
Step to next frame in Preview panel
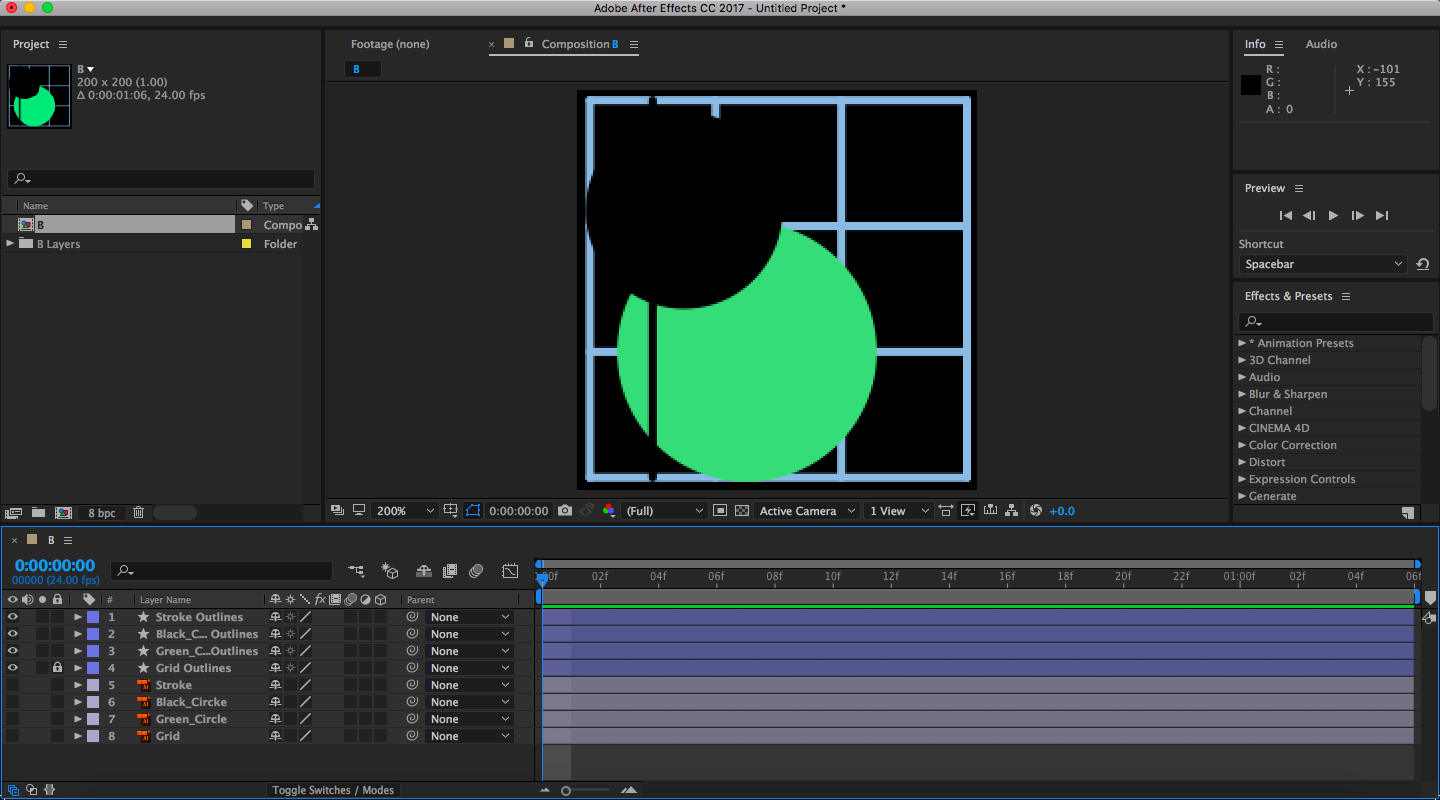[1357, 215]
